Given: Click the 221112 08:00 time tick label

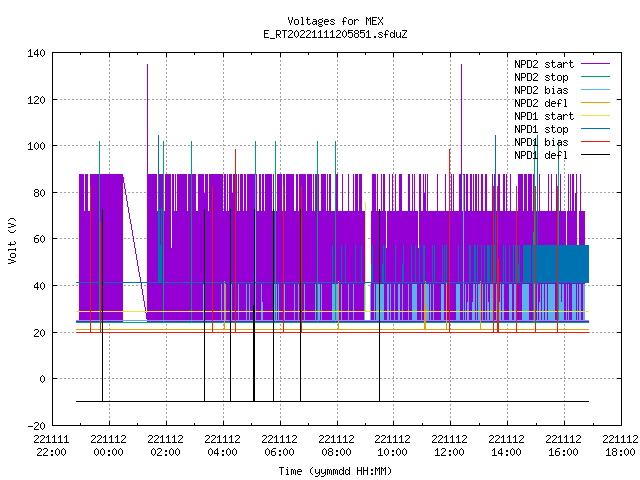Looking at the screenshot, I should [x=336, y=446].
